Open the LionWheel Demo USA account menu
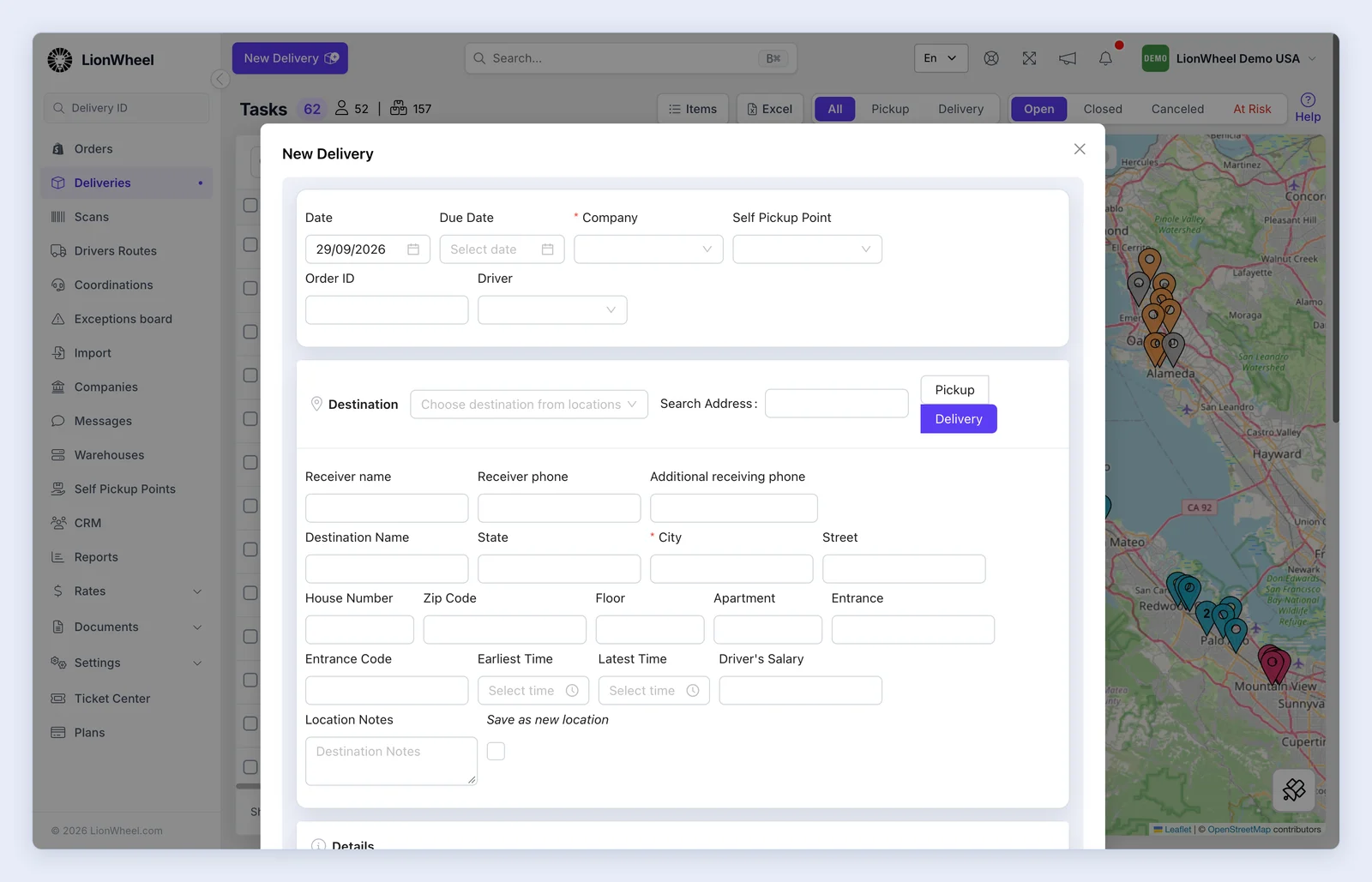Screen dimensions: 1372x882 pos(1229,58)
